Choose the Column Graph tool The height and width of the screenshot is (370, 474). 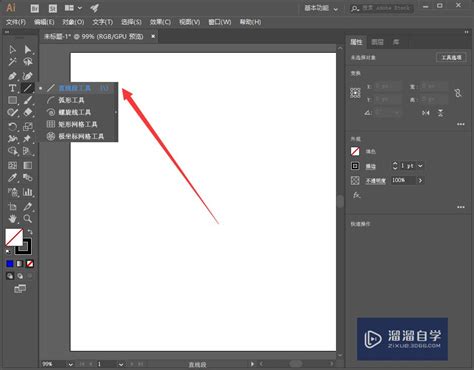[x=28, y=192]
